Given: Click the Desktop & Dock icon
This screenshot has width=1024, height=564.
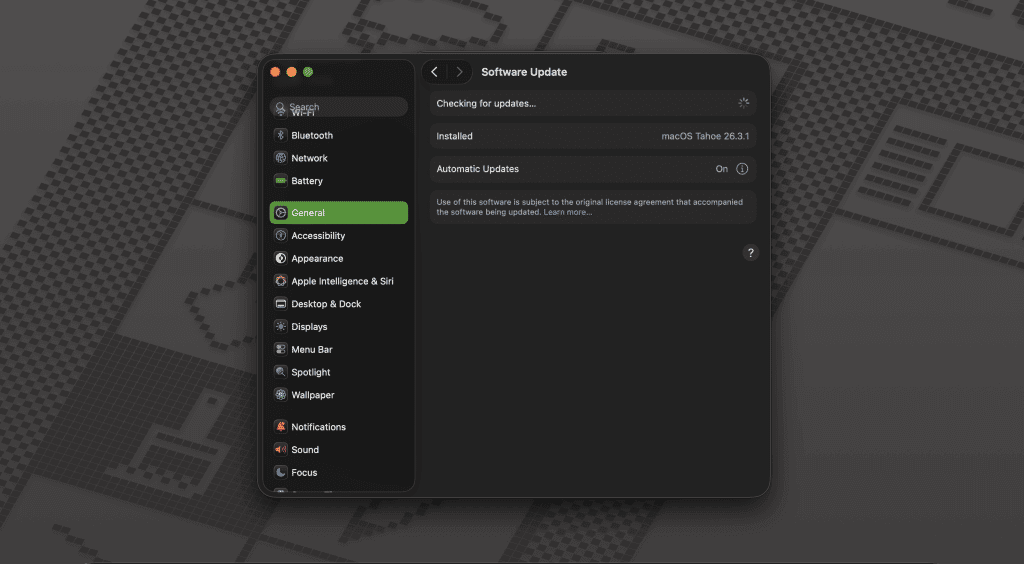Looking at the screenshot, I should point(281,304).
